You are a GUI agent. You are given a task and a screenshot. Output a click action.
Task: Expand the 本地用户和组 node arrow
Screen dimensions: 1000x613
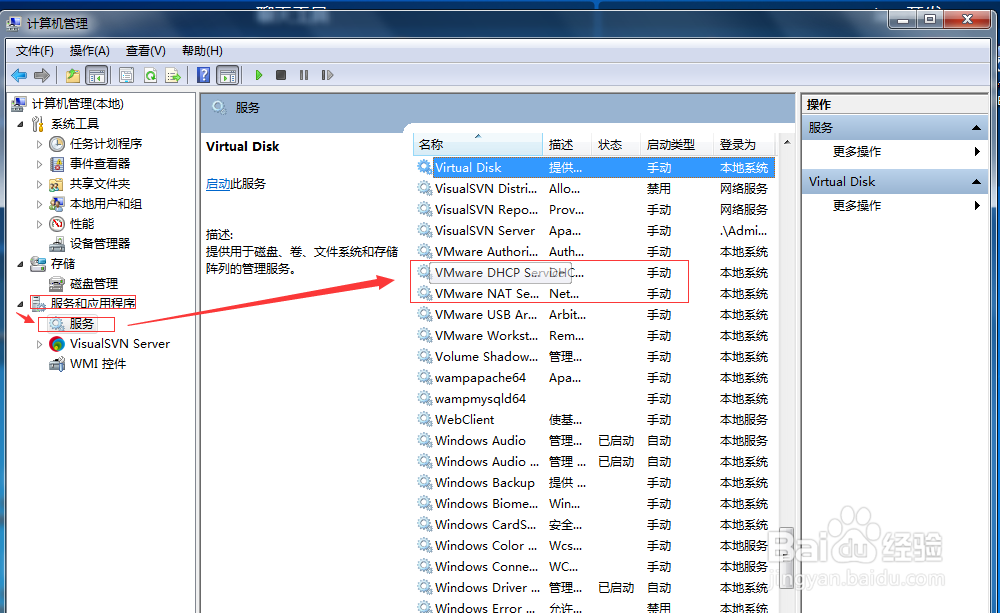pyautogui.click(x=39, y=204)
